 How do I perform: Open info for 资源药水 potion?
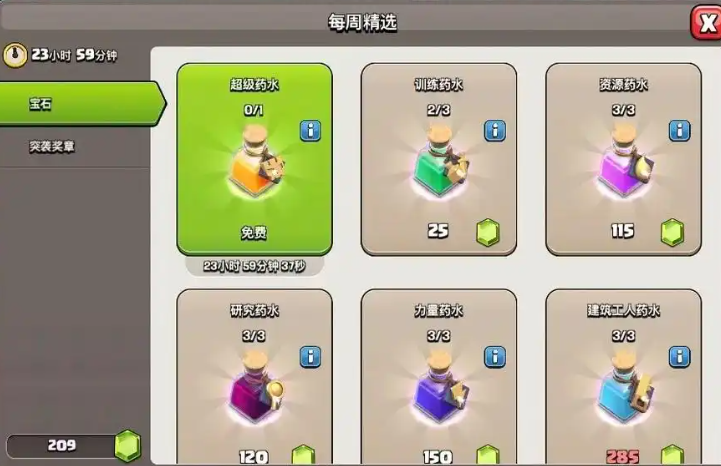tap(680, 131)
